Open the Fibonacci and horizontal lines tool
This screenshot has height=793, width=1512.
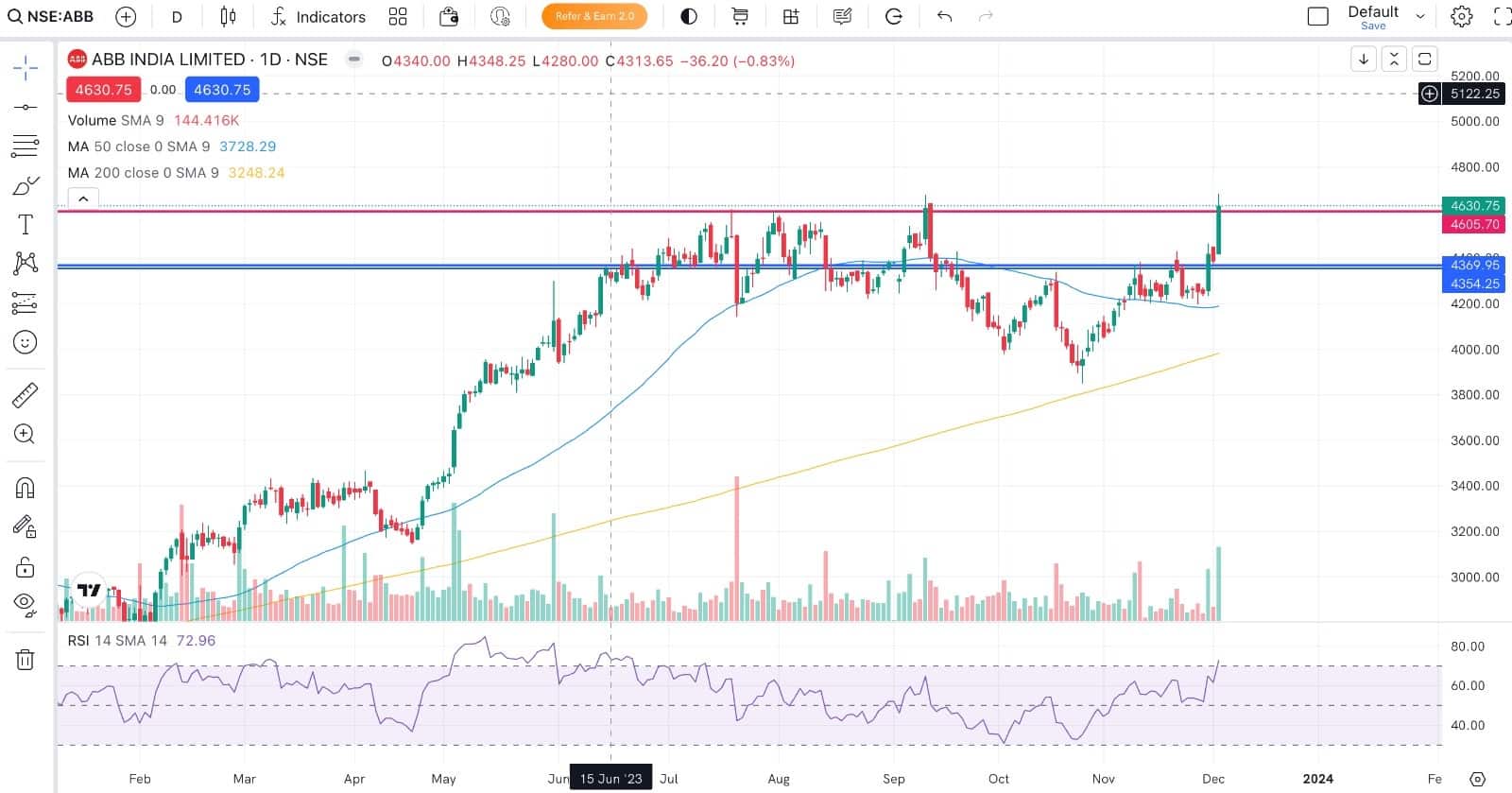pos(26,147)
